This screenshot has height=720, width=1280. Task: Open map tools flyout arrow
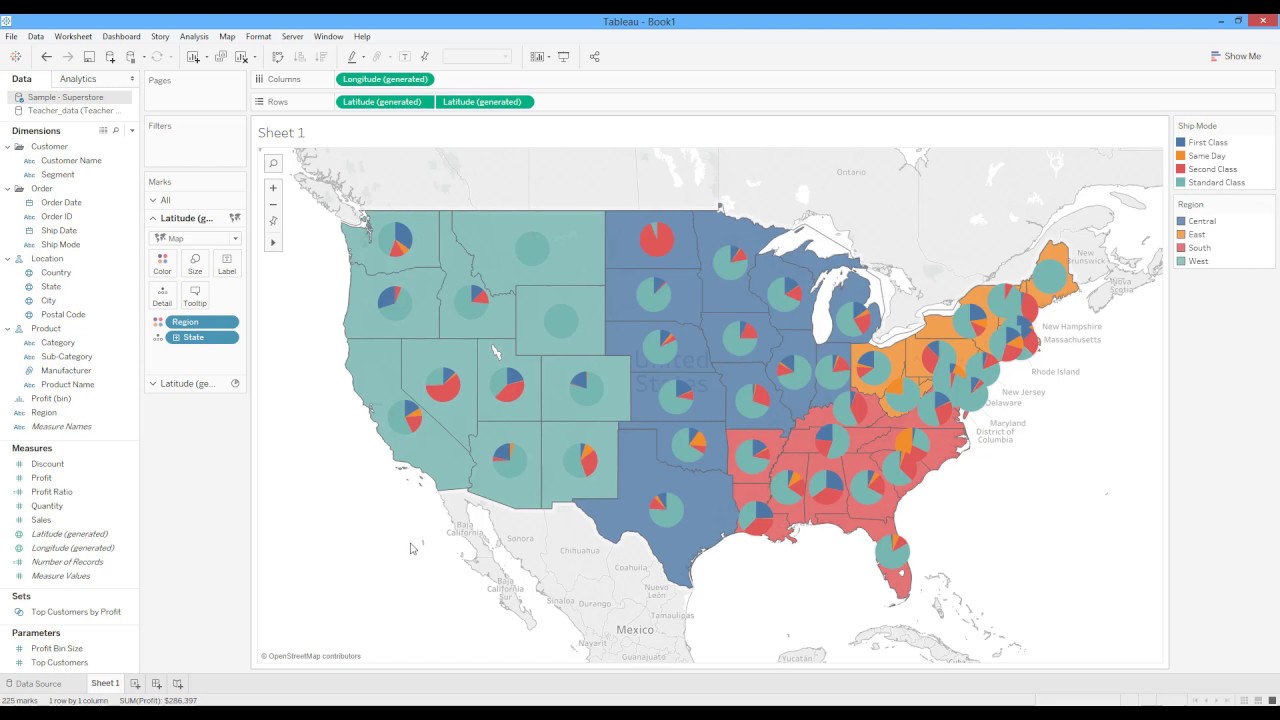pos(273,242)
